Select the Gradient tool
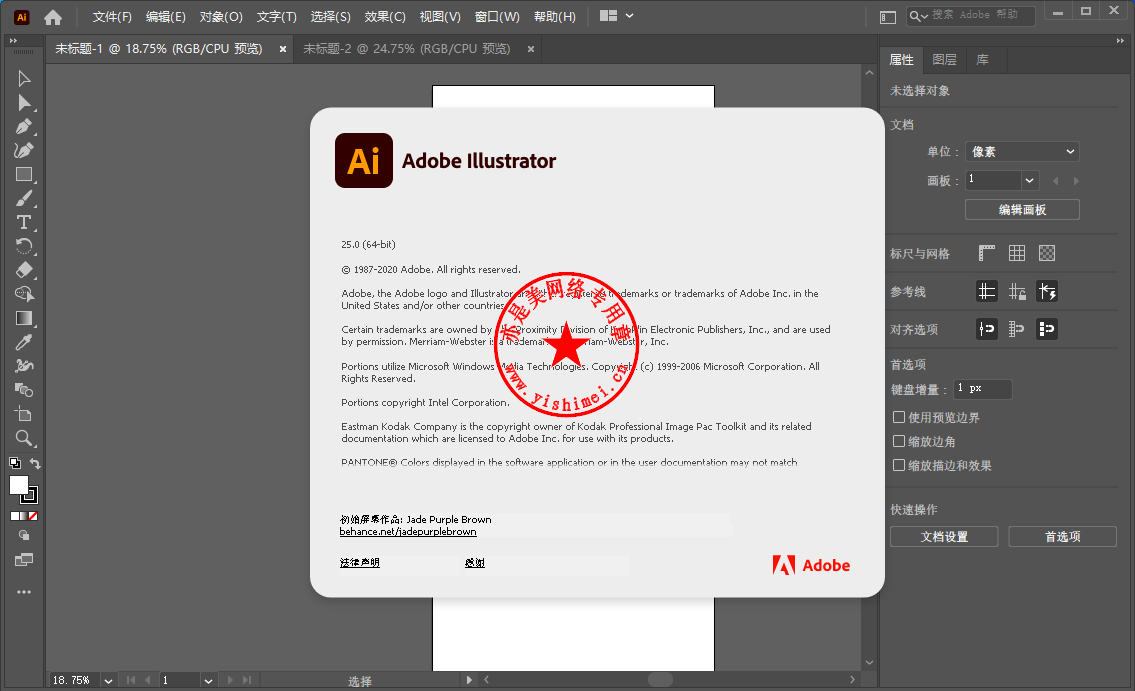Screen dimensions: 1135x691 24,318
